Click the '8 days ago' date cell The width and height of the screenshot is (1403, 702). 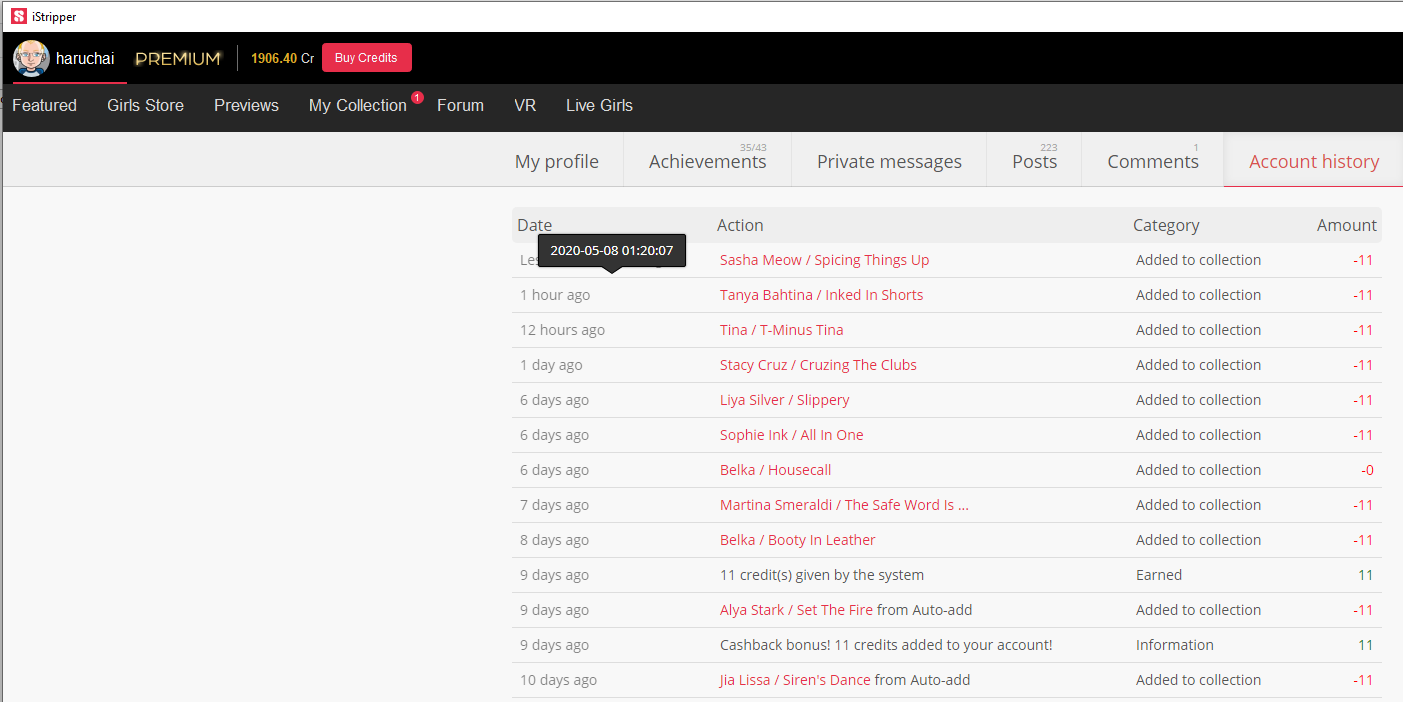tap(554, 540)
